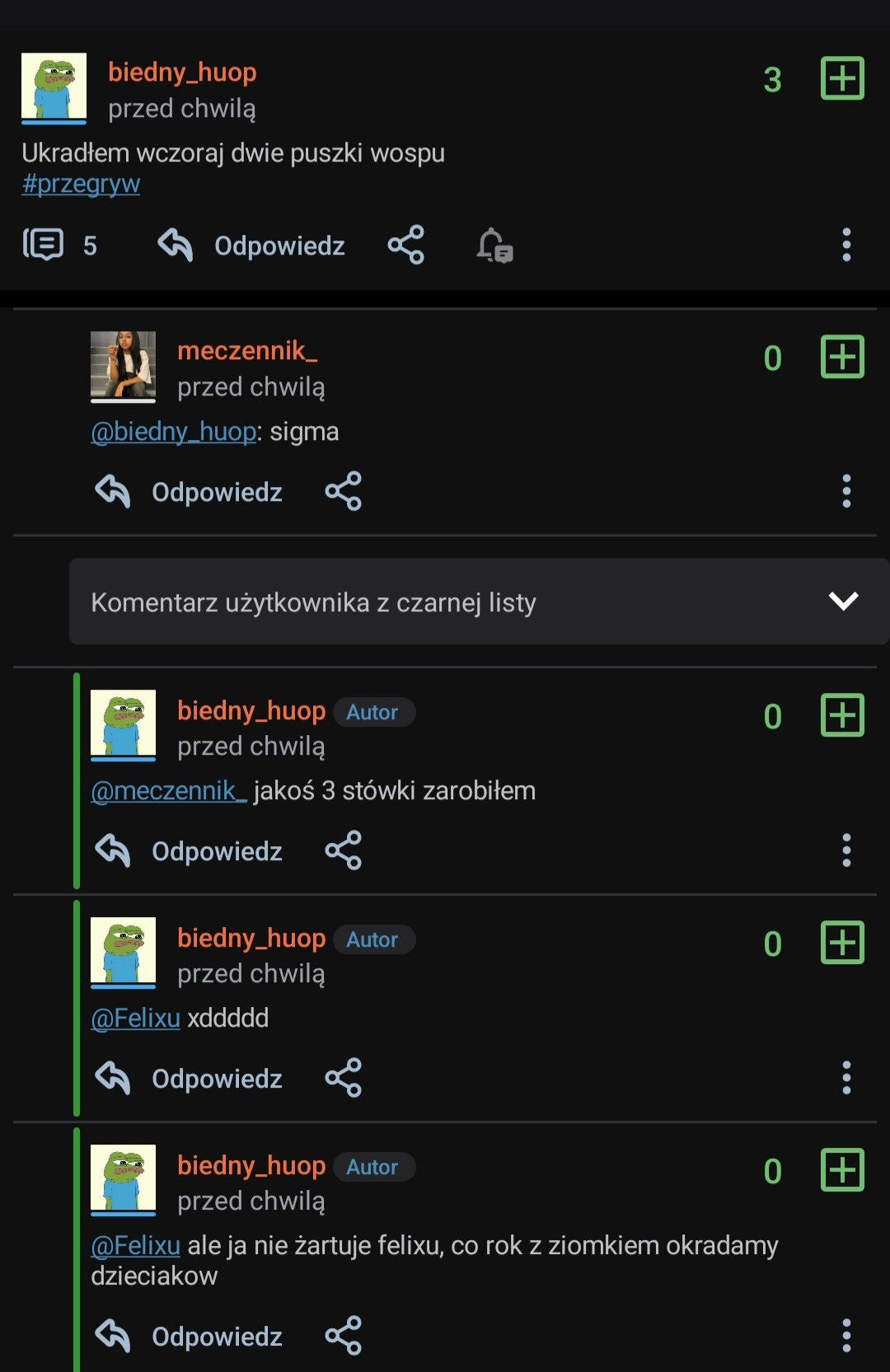890x1372 pixels.
Task: Open the @biedny_huop mention in sigma comment
Action: (x=173, y=432)
